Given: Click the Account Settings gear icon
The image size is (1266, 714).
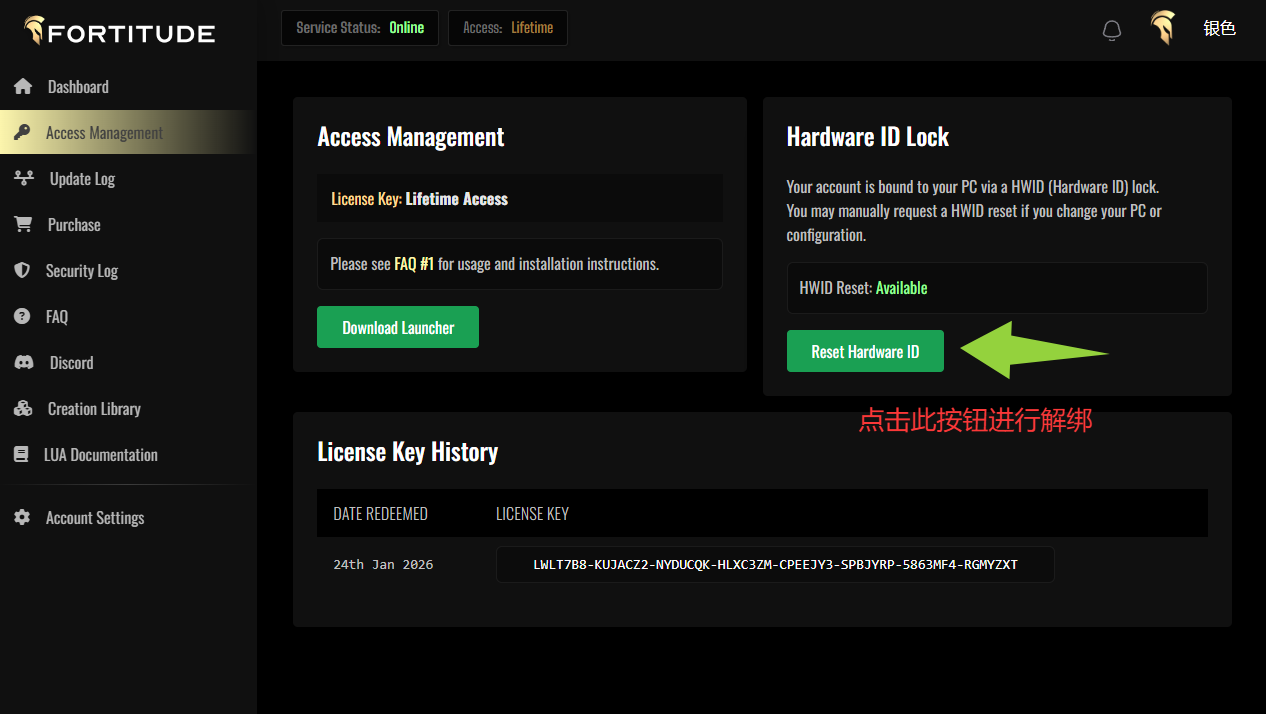Looking at the screenshot, I should 22,517.
